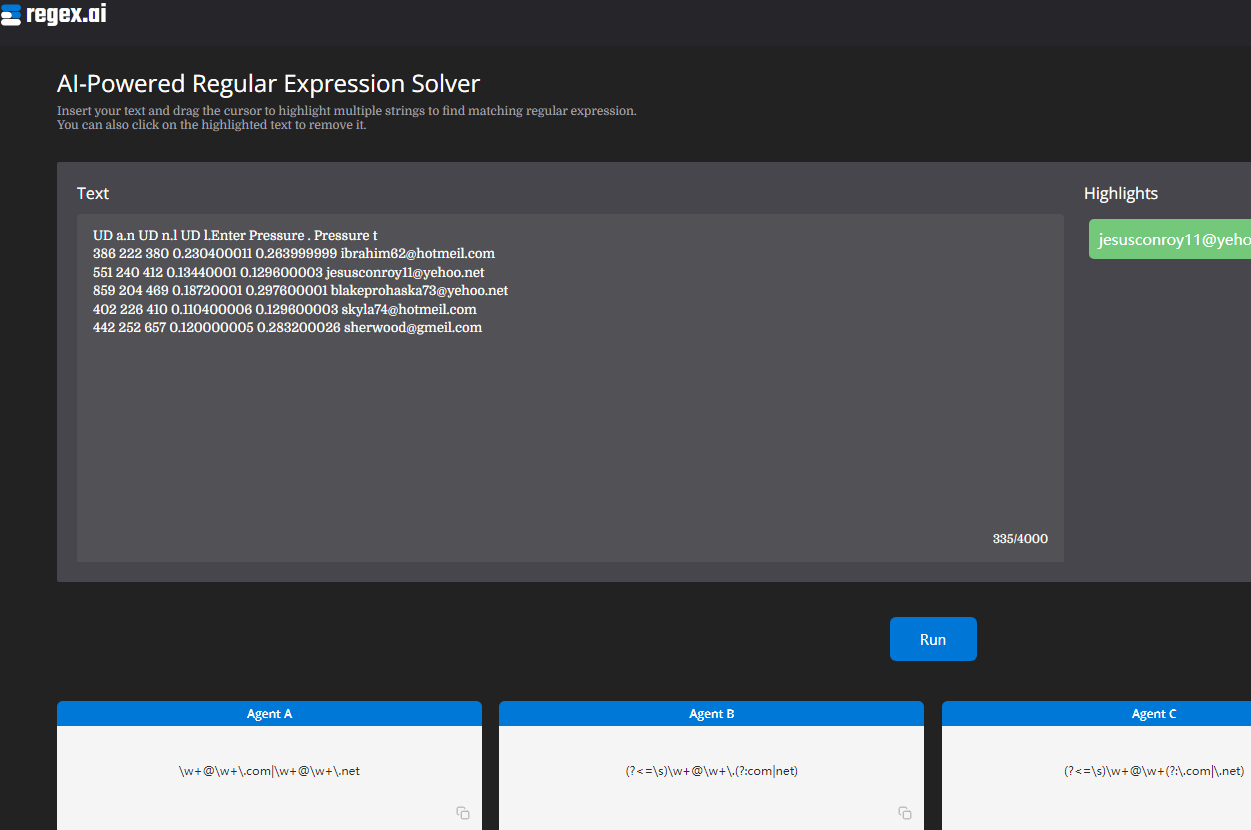
Task: Click ibrahim62@hotmeil.com in the text box
Action: point(417,254)
